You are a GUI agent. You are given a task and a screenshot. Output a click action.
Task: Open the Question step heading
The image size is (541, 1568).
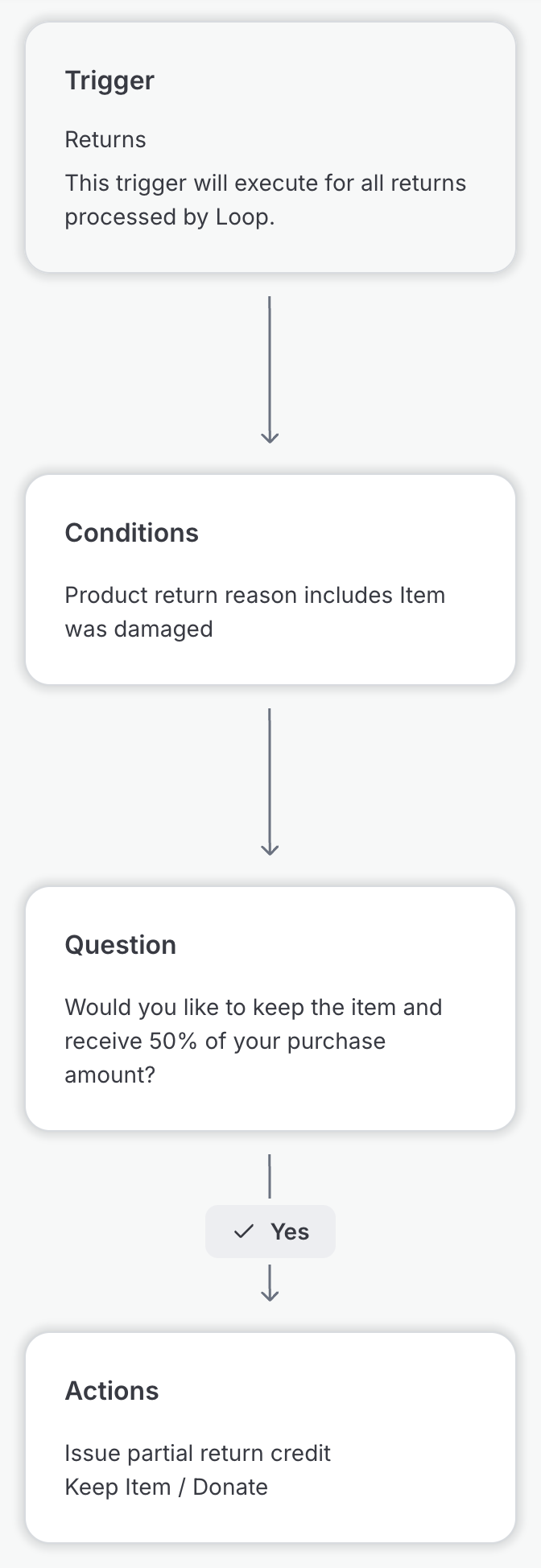click(120, 945)
